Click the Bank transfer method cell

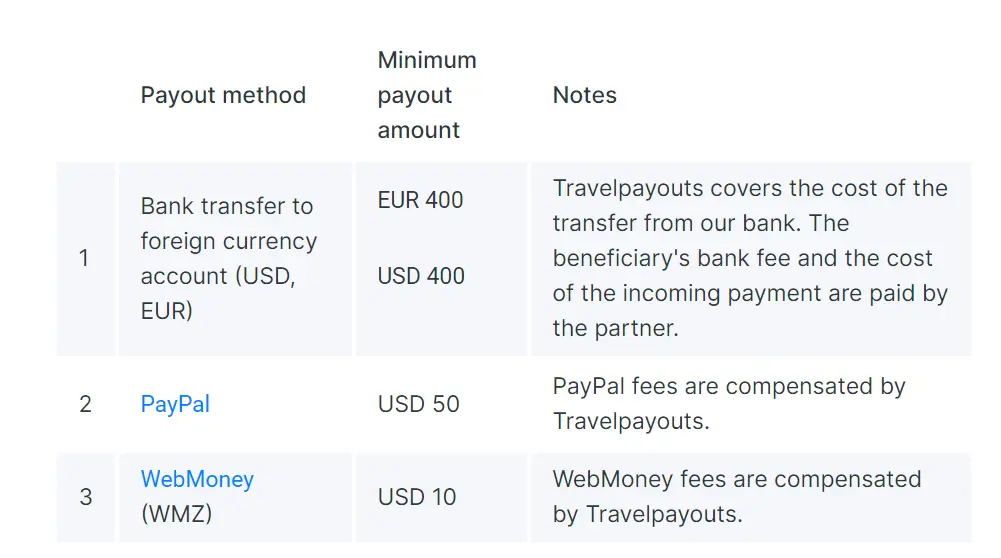[227, 206]
